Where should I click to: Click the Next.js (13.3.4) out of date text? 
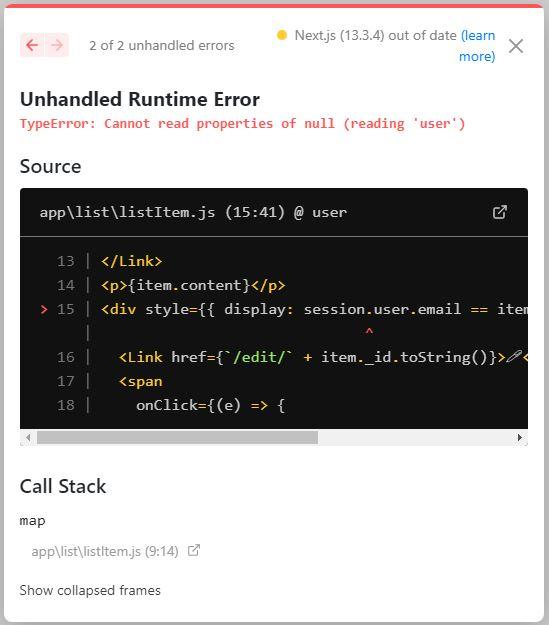(x=376, y=35)
